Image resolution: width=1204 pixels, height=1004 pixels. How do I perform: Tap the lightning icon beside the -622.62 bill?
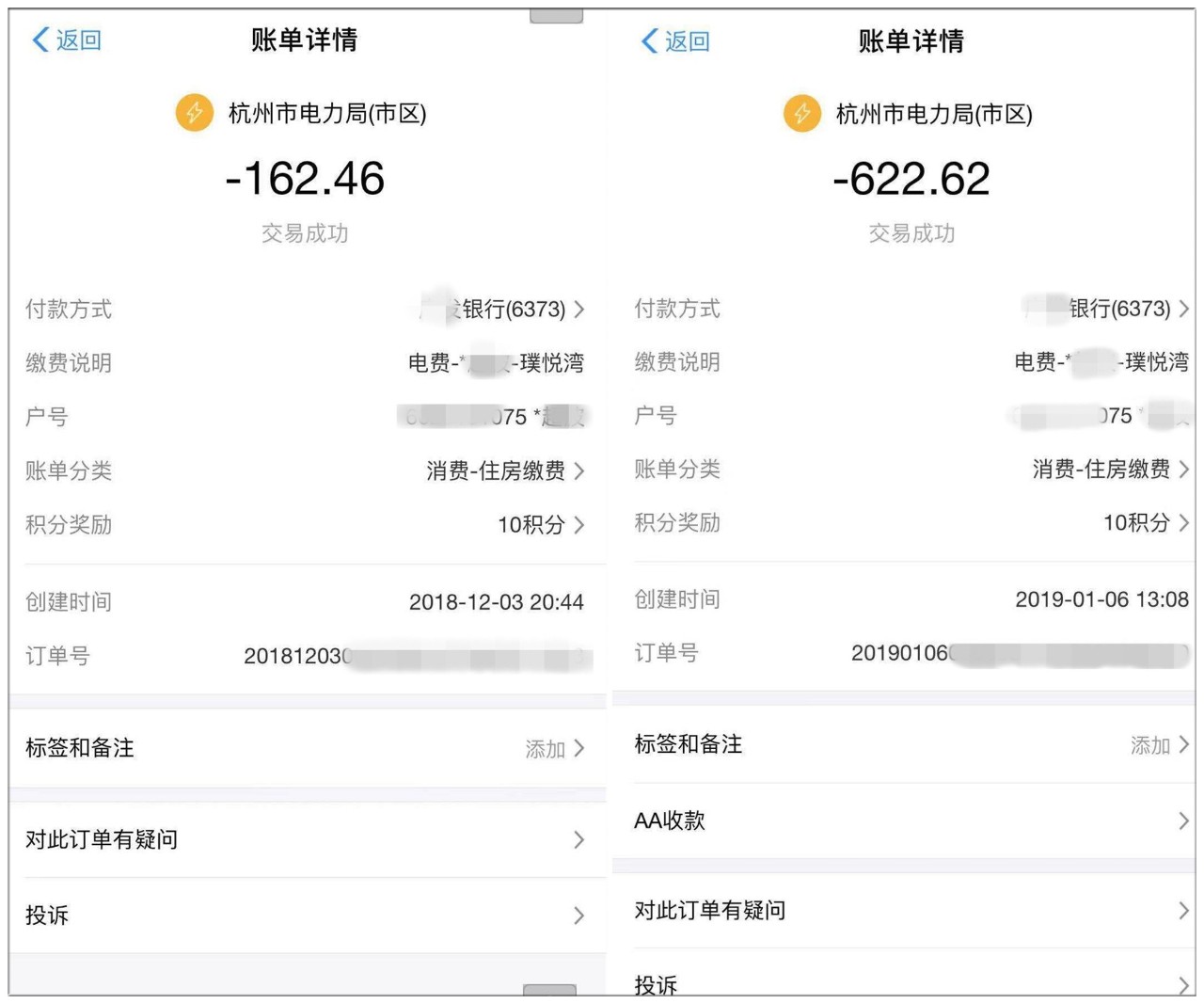(802, 114)
